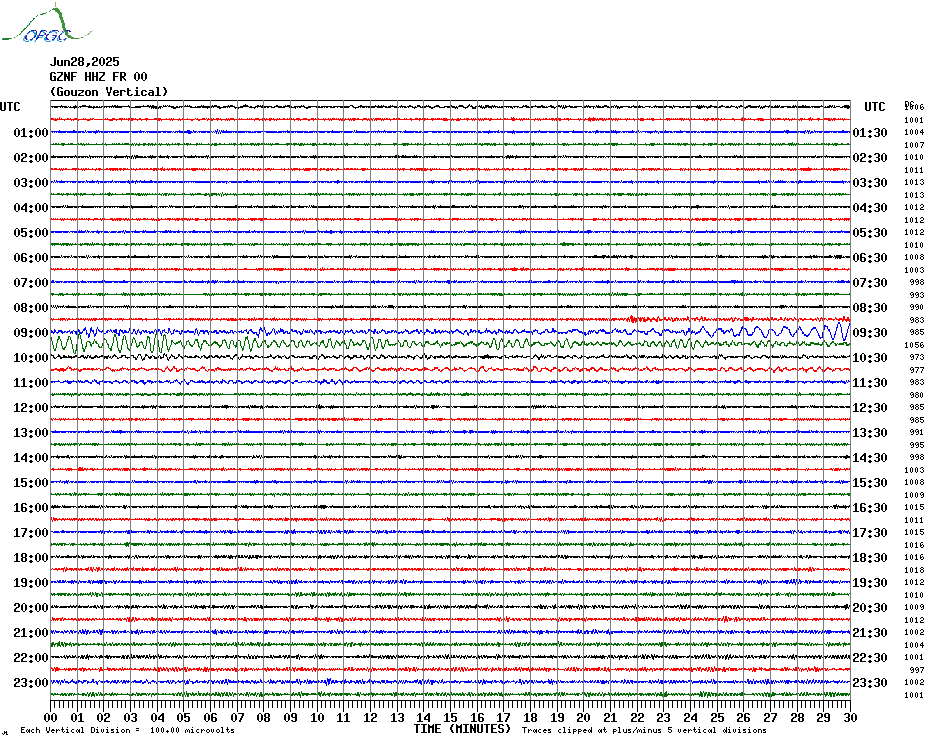Click the OFGC logo at top left
Image resolution: width=930 pixels, height=744 pixels.
(x=46, y=24)
